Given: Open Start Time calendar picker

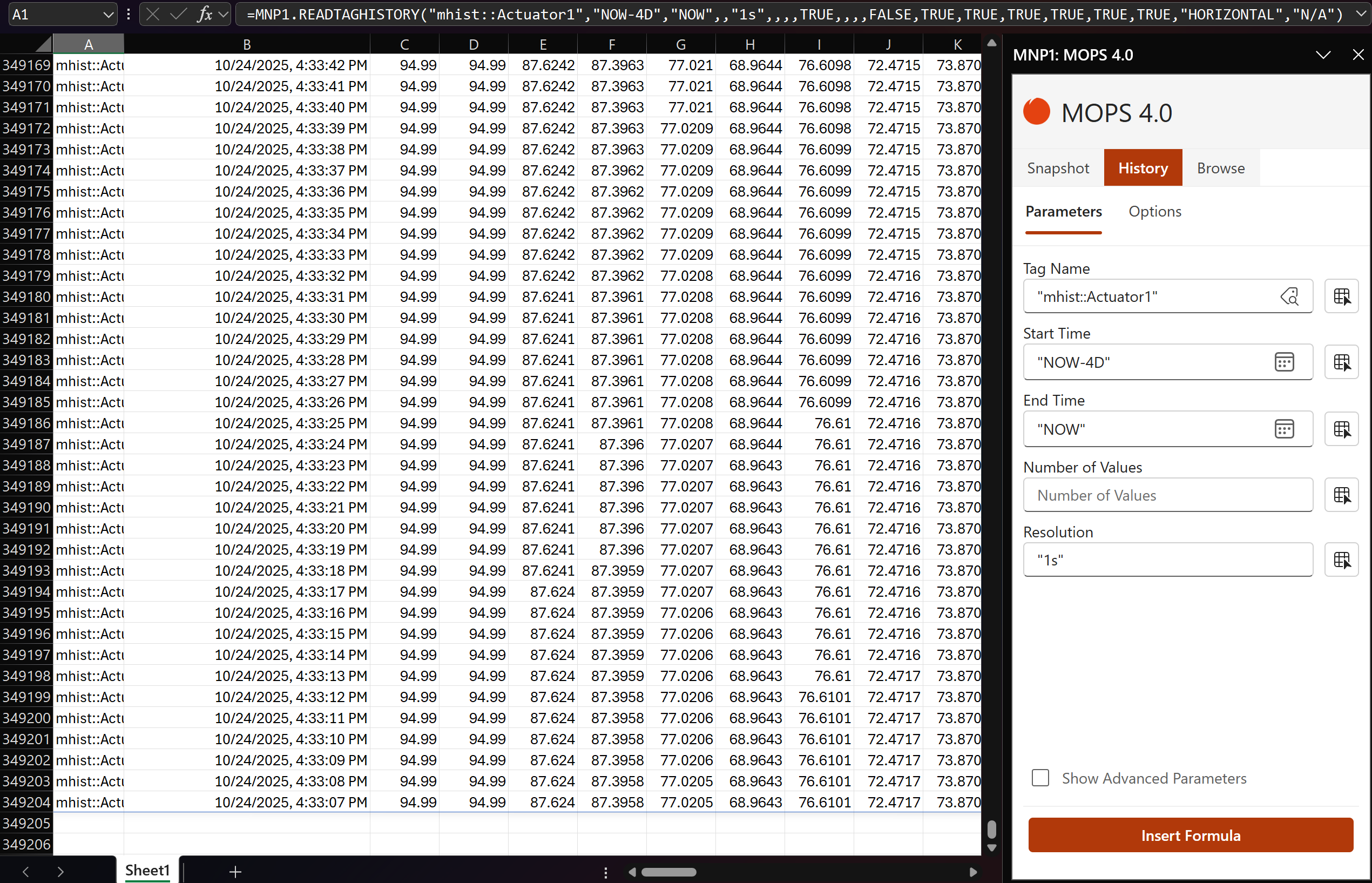Looking at the screenshot, I should 1285,362.
